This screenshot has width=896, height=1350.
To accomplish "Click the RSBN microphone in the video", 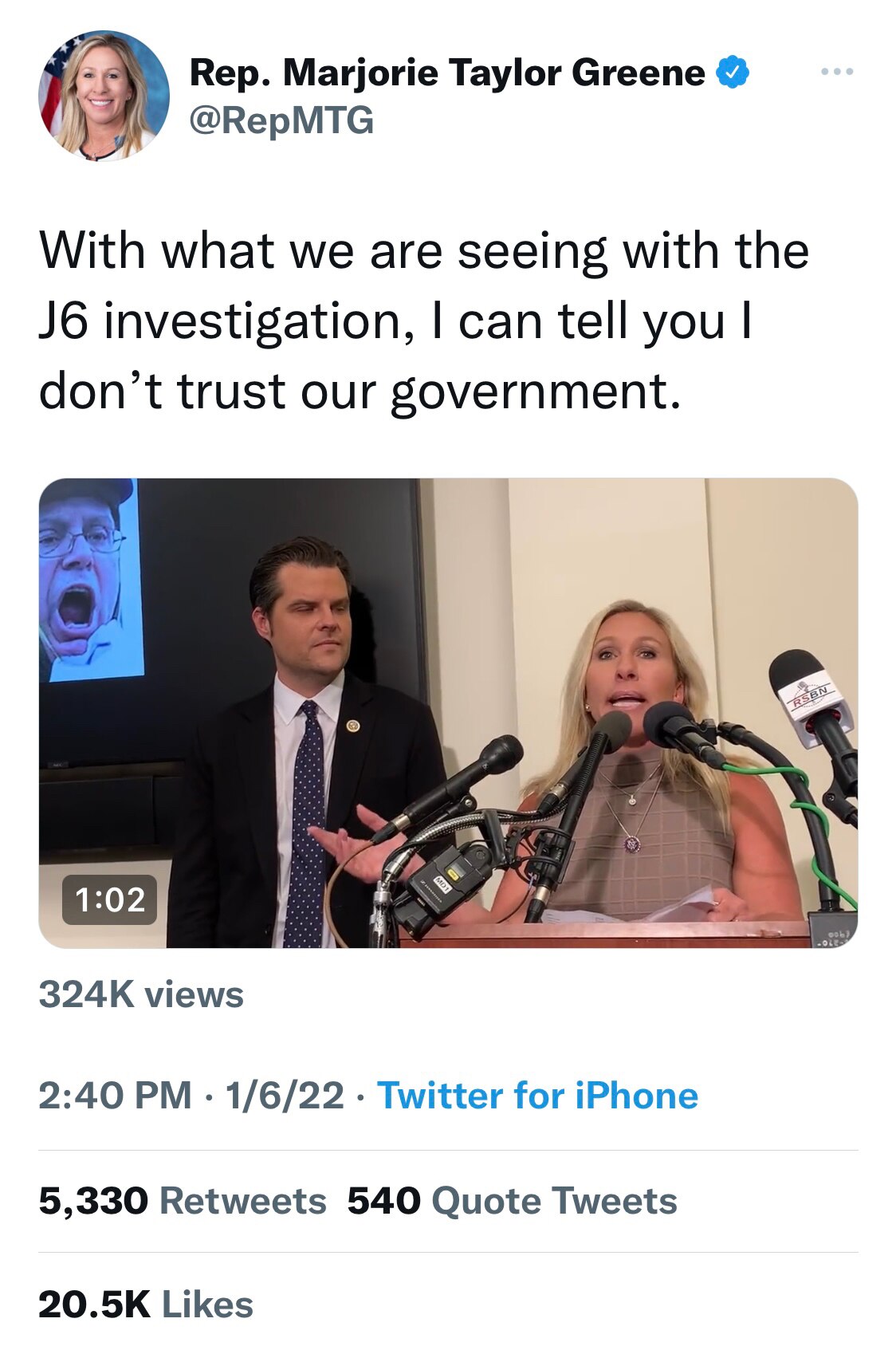I will (809, 694).
